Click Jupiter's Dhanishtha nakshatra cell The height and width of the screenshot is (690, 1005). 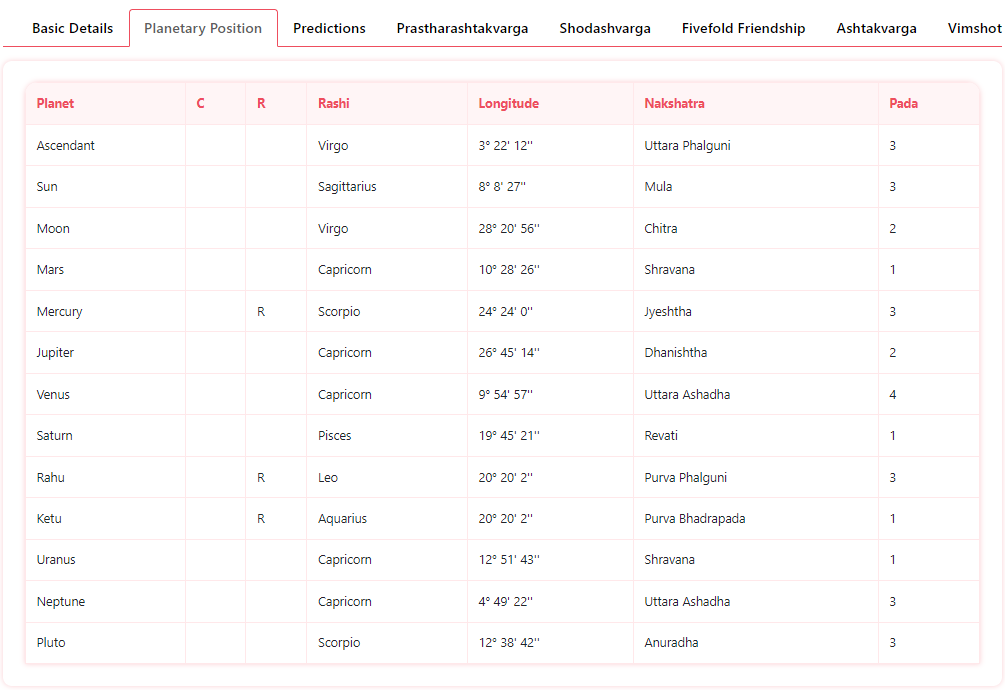tap(675, 352)
